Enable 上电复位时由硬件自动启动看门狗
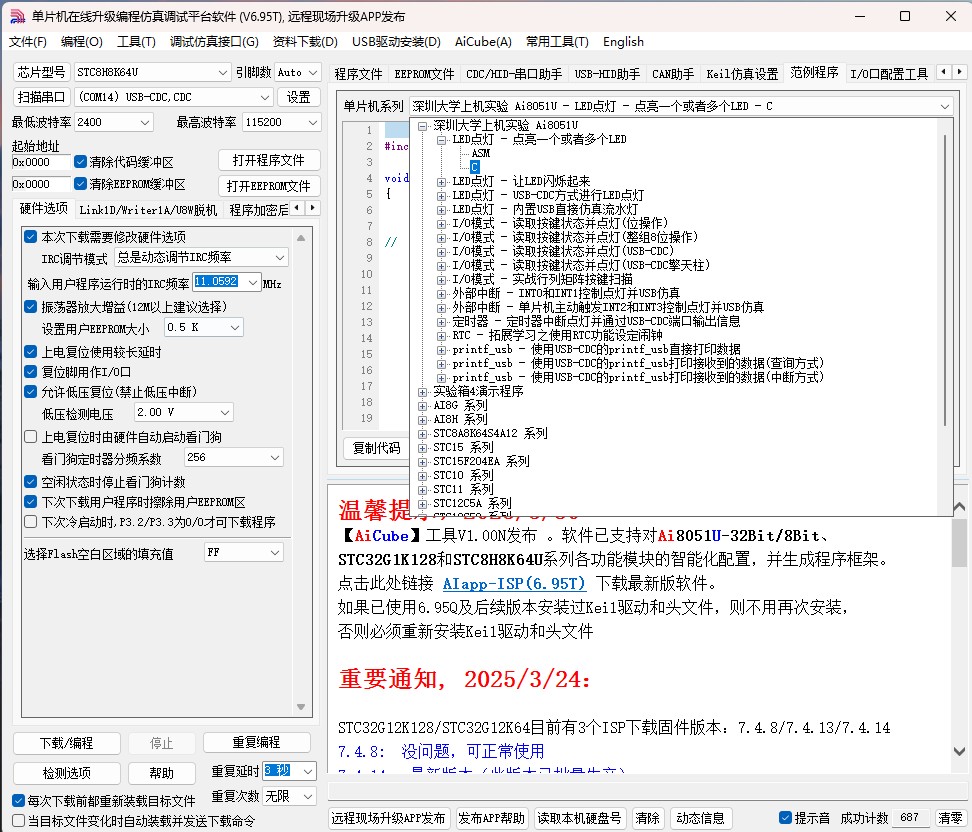Image resolution: width=972 pixels, height=832 pixels. click(30, 436)
